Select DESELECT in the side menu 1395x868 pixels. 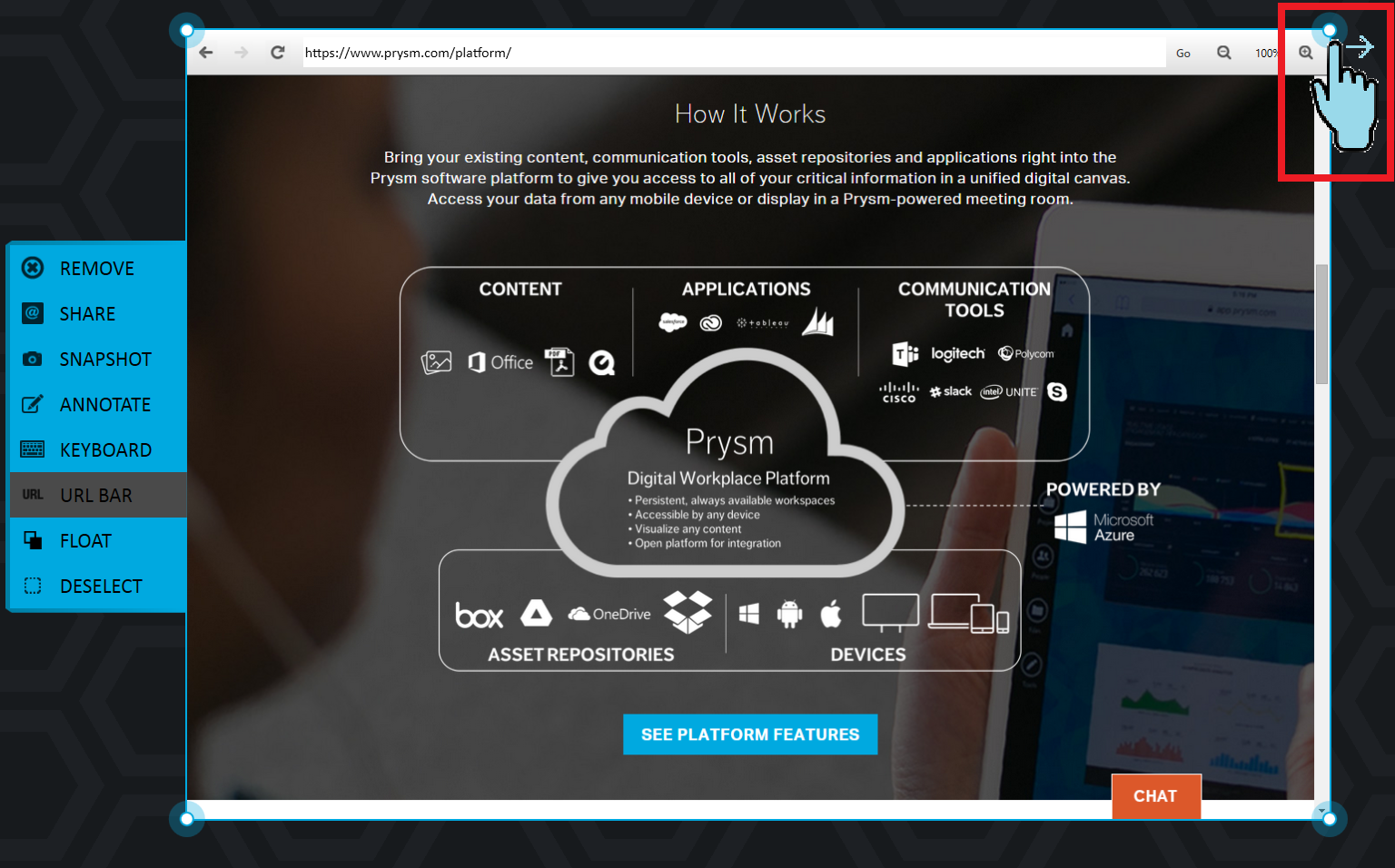(x=98, y=586)
